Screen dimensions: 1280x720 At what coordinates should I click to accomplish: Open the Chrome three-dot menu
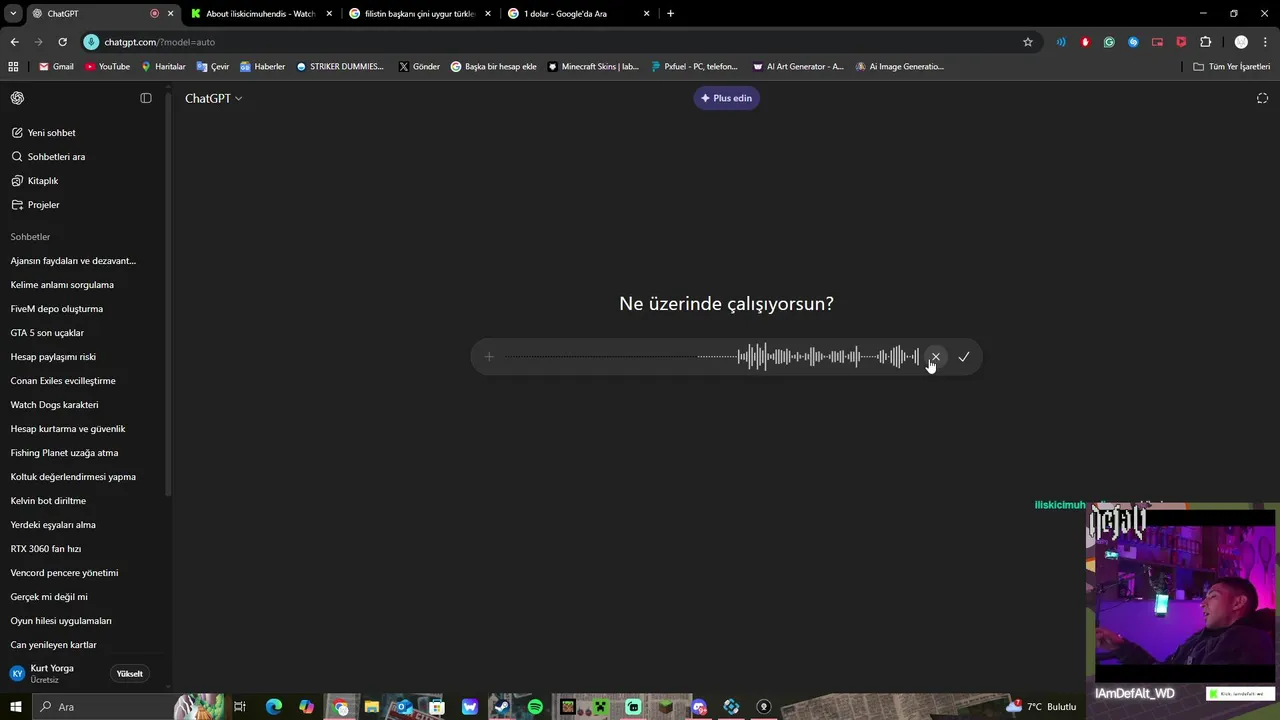1266,42
